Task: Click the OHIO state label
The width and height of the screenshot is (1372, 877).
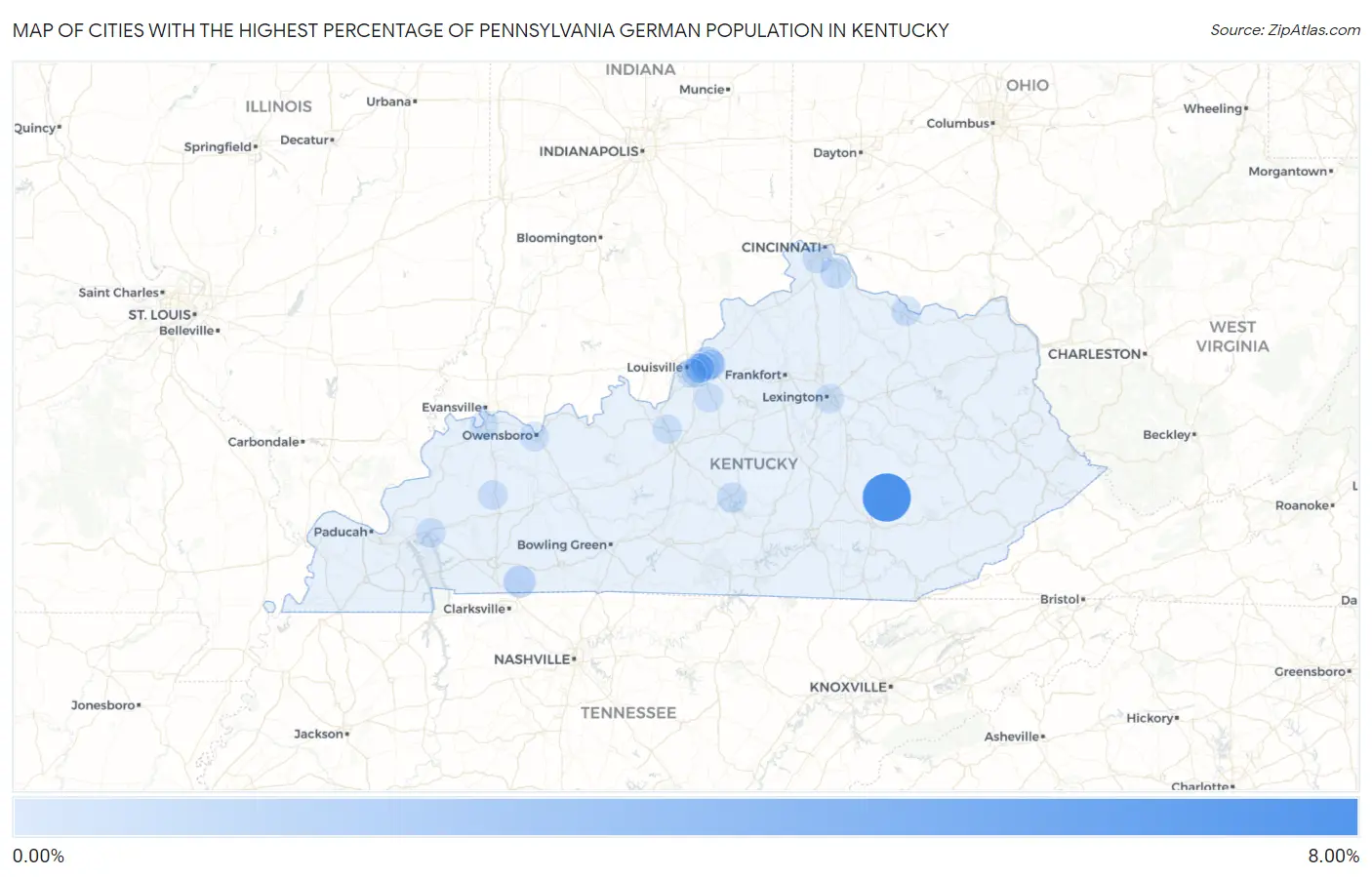Action: (x=1028, y=86)
